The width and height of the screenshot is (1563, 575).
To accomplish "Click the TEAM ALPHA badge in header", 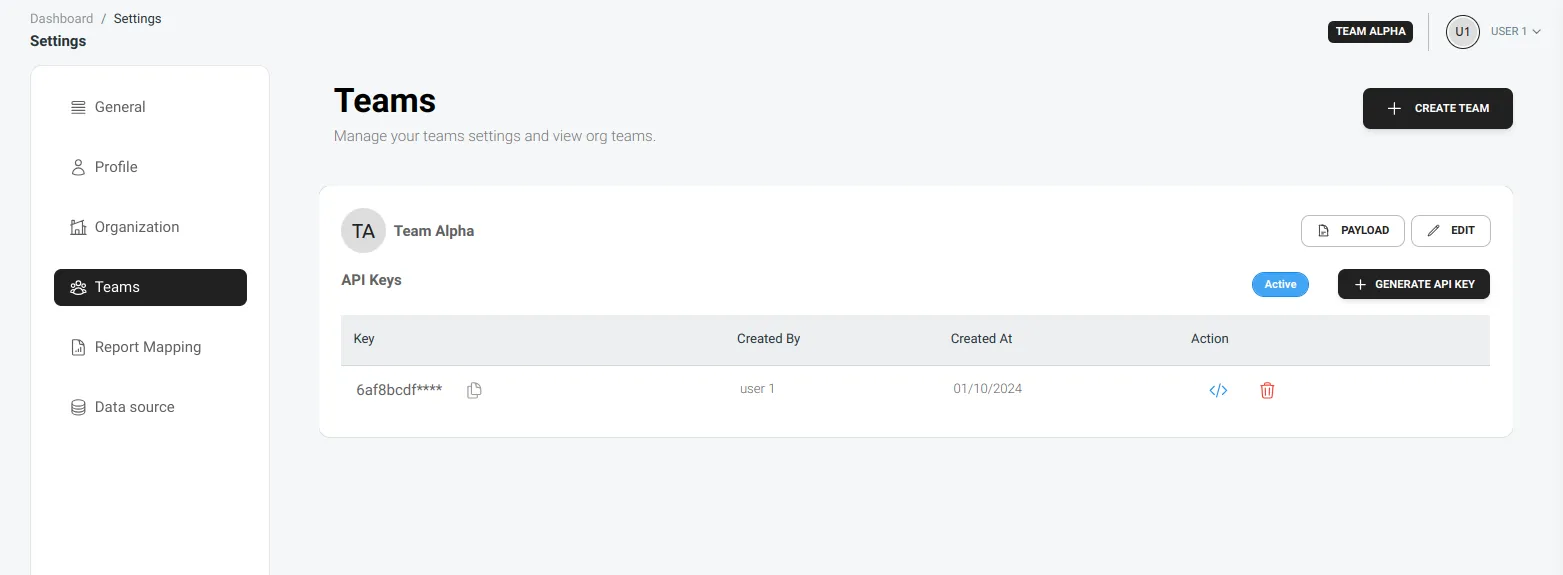I will [1370, 31].
